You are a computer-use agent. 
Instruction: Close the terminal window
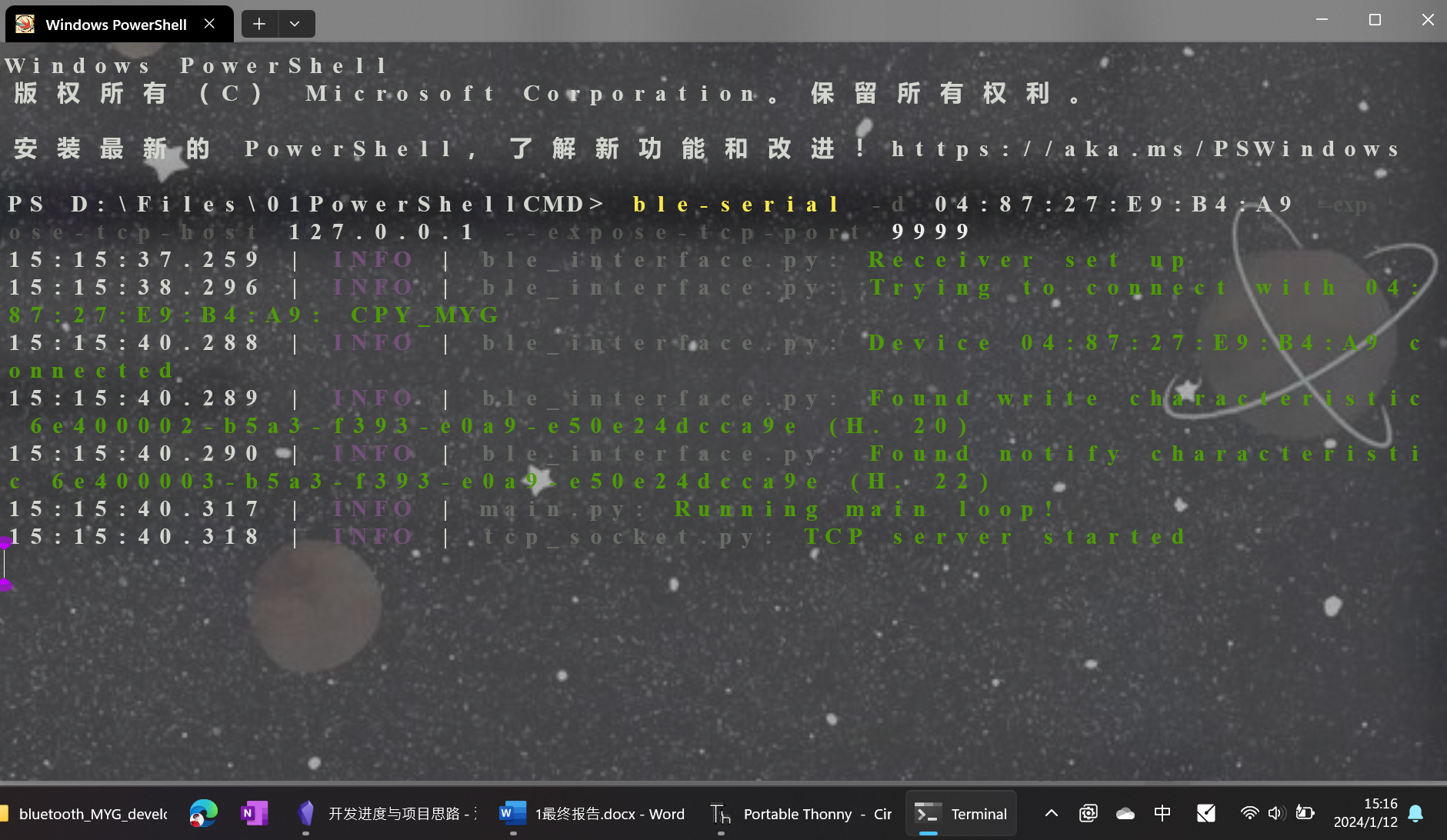1427,20
